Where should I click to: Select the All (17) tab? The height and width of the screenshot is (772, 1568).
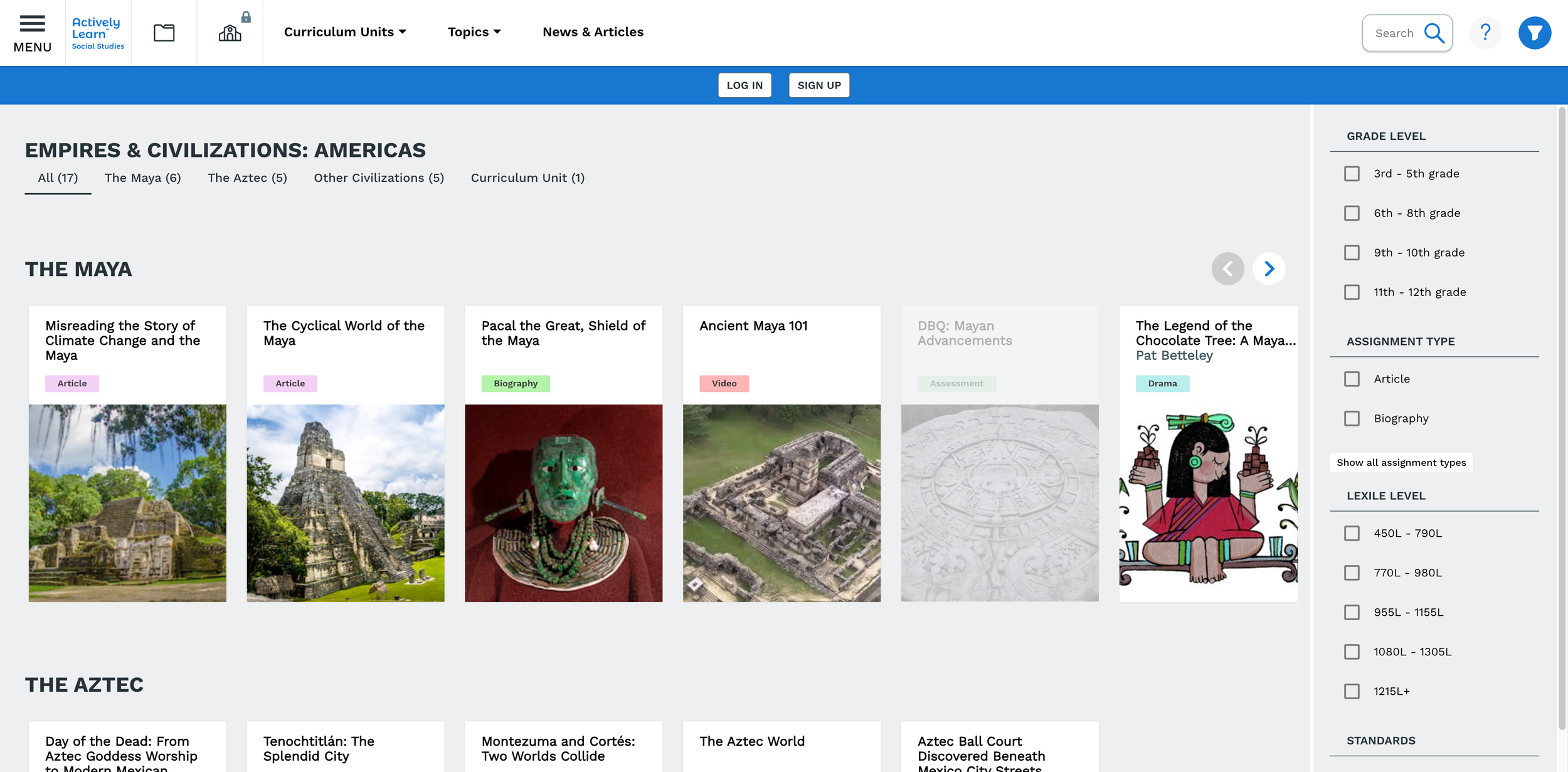pyautogui.click(x=58, y=178)
